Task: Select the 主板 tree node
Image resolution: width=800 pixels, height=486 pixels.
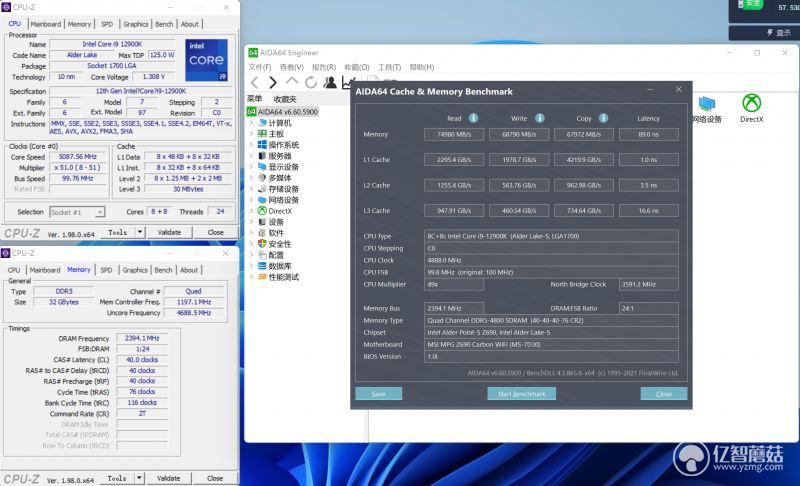Action: point(276,134)
